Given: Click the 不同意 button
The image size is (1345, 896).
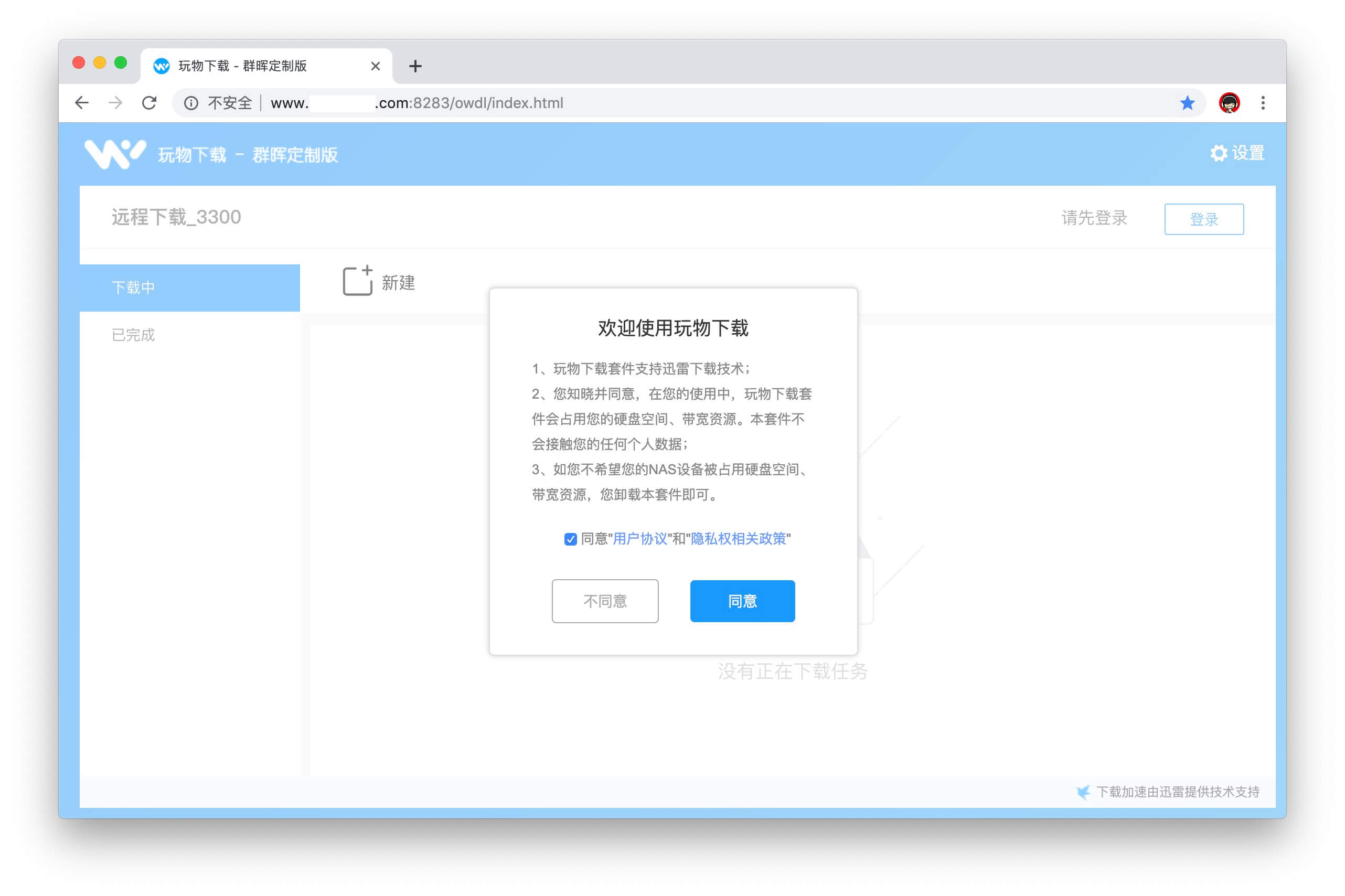Looking at the screenshot, I should coord(604,601).
